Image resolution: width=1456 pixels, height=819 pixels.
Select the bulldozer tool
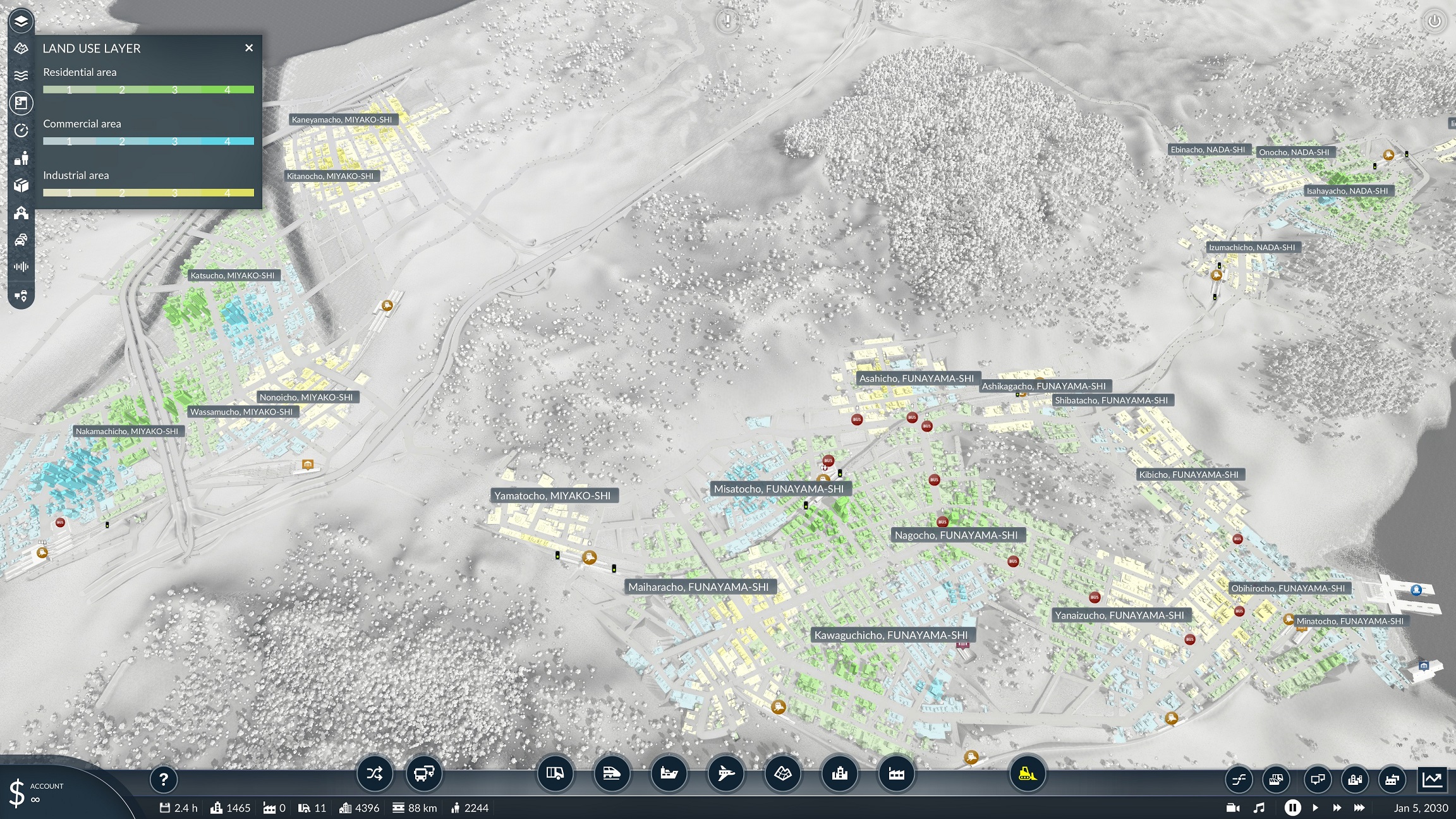(1028, 773)
